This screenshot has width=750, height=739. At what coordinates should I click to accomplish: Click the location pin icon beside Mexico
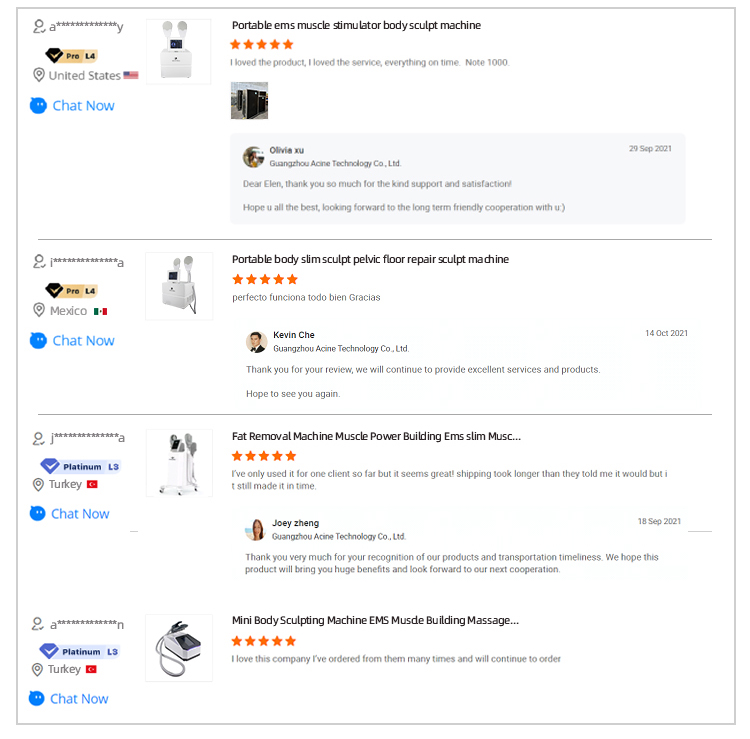[x=39, y=310]
